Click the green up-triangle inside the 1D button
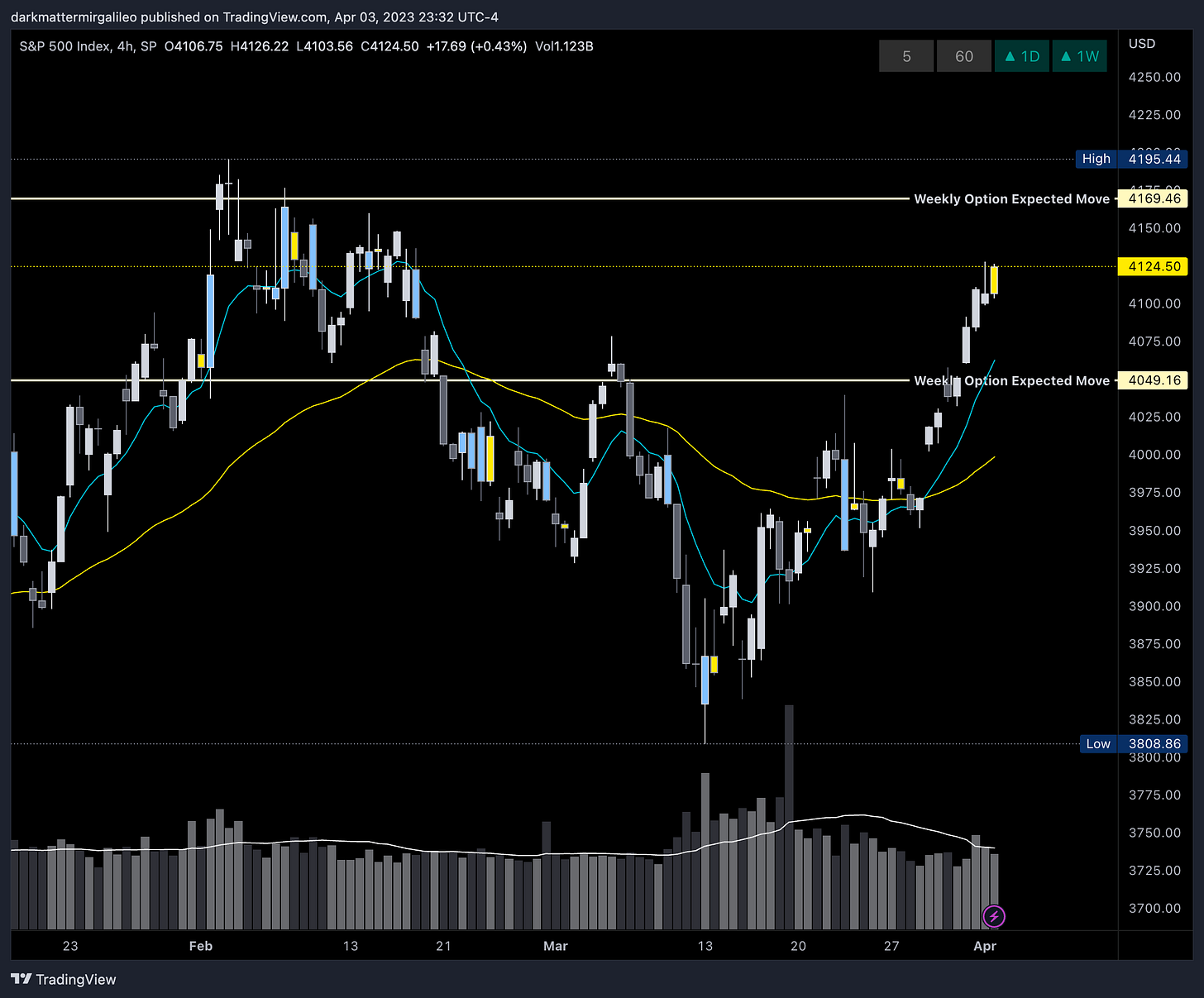Viewport: 1204px width, 998px height. [1010, 55]
